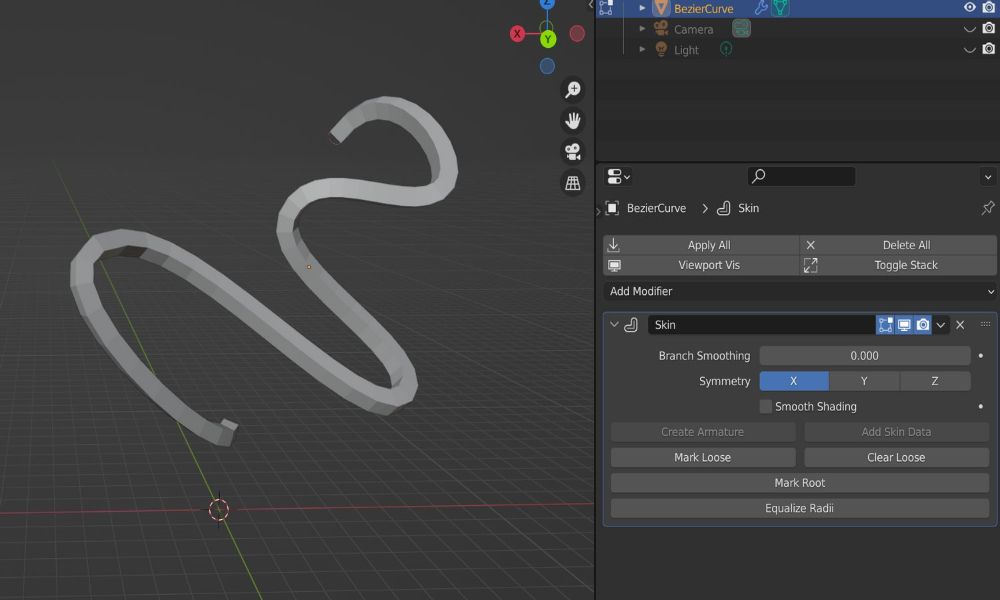
Task: Click the Branch Smoothing value slider
Action: click(x=864, y=356)
